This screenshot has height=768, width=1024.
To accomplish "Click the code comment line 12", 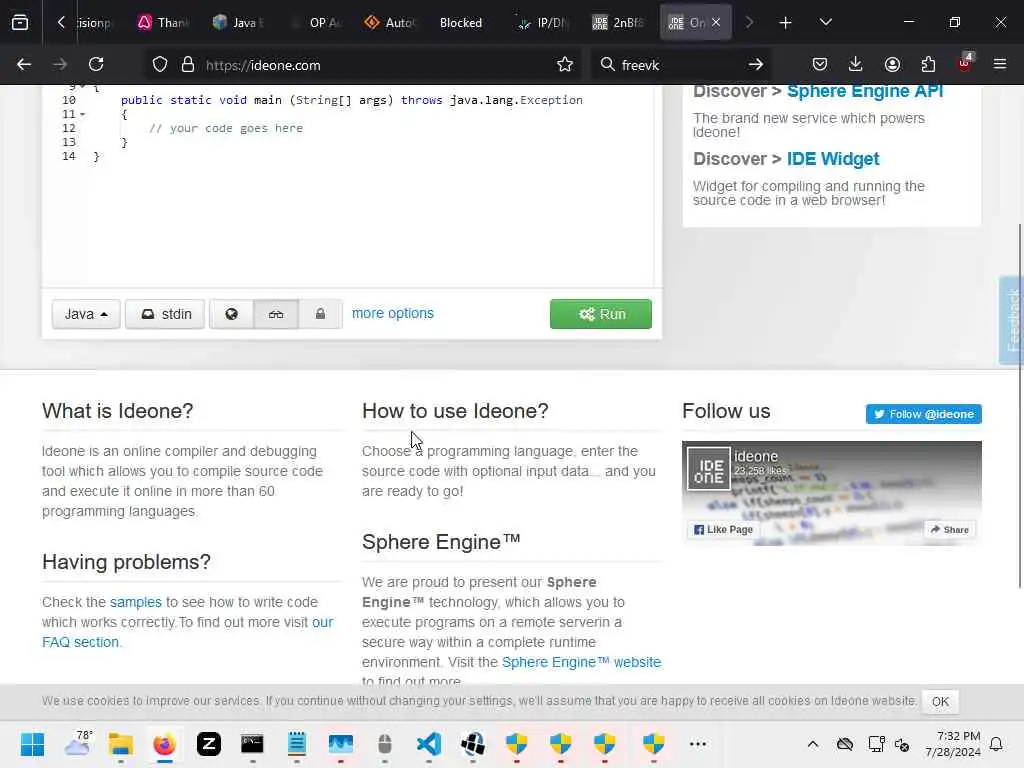I will (x=225, y=128).
